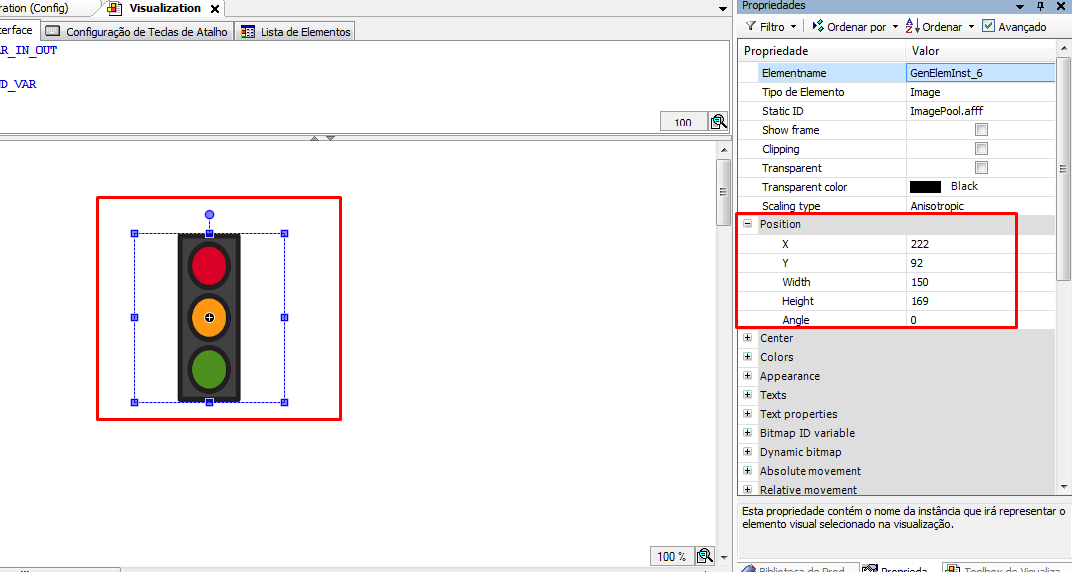Viewport: 1072px width, 572px height.
Task: Toggle the Clipping checkbox
Action: coord(981,149)
